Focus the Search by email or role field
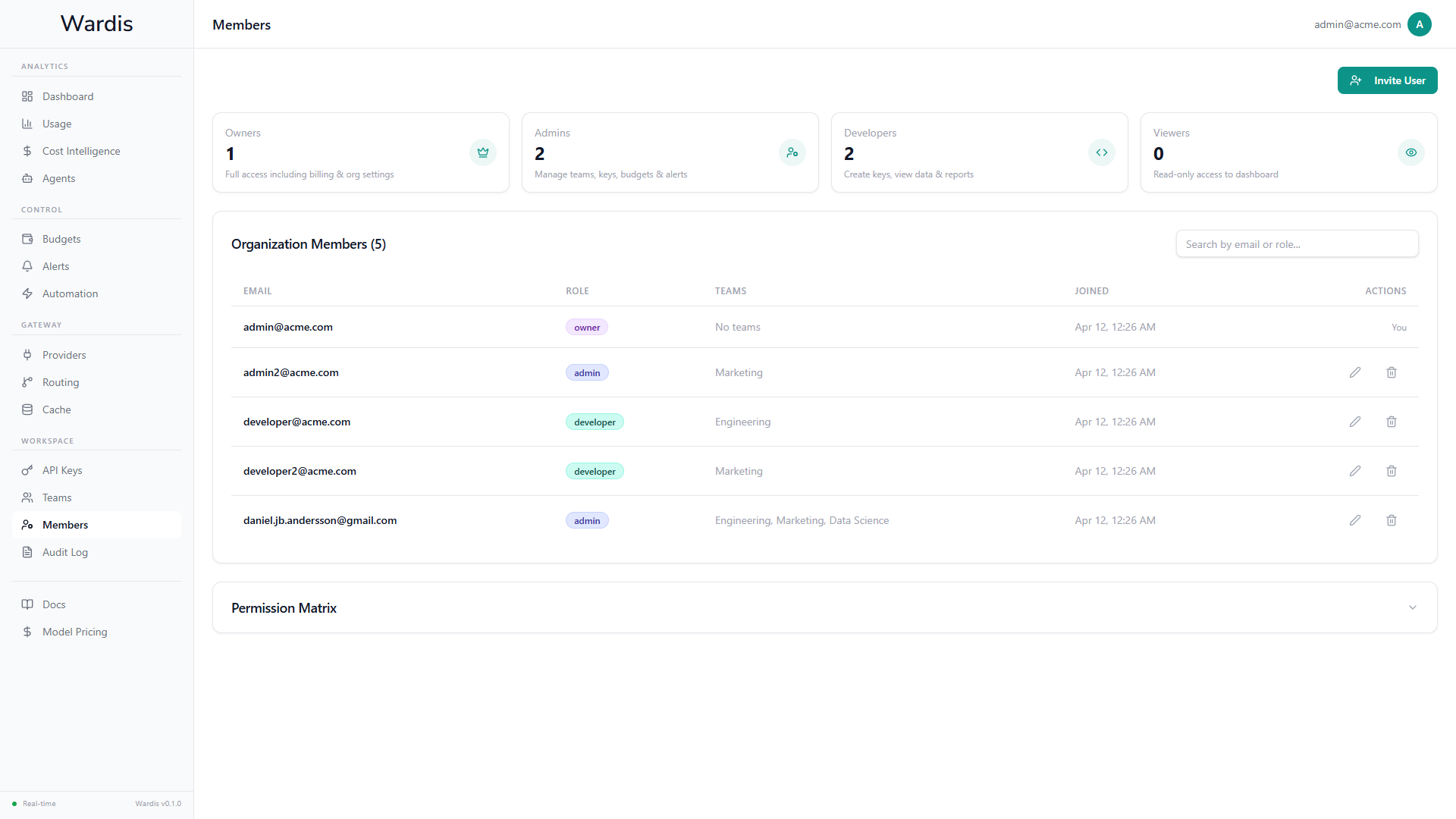 click(1297, 244)
